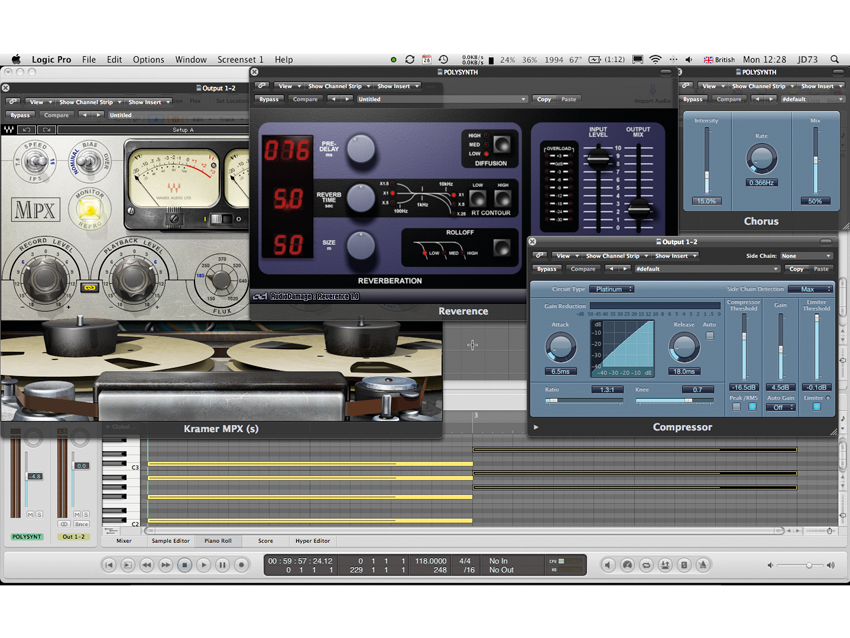Toggle the RT Contour Low button

pos(478,198)
